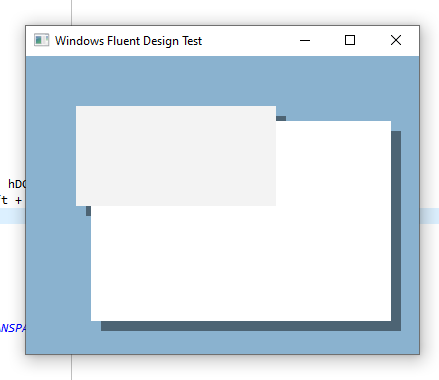Click the blue background below the shadow strip

[222, 342]
